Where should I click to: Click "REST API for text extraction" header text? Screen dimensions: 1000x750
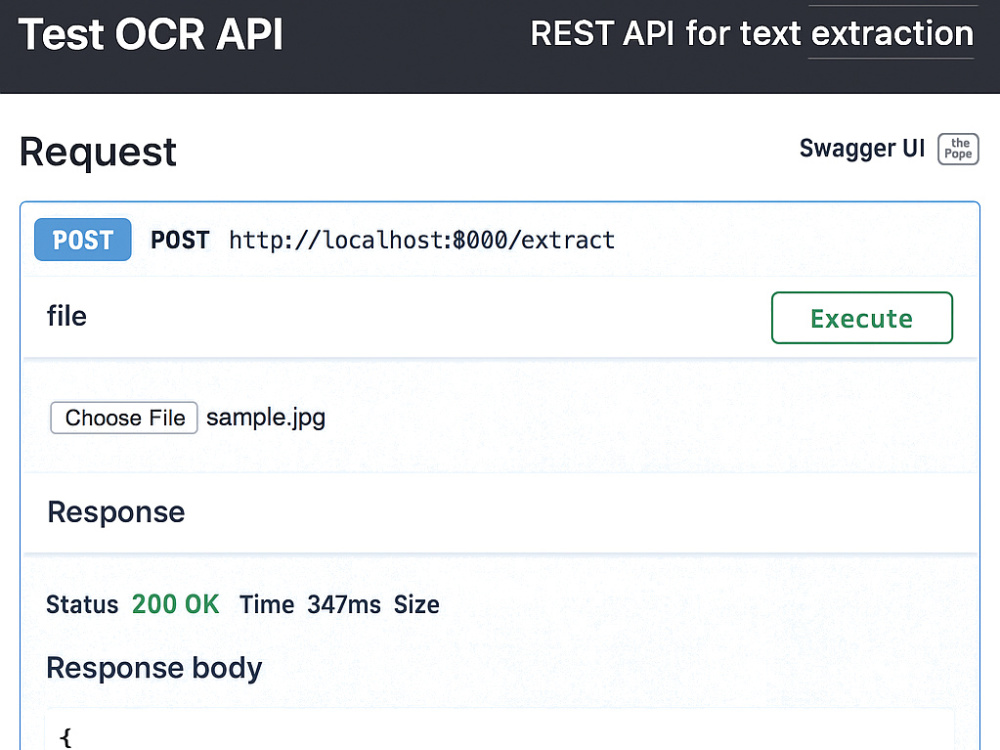752,33
